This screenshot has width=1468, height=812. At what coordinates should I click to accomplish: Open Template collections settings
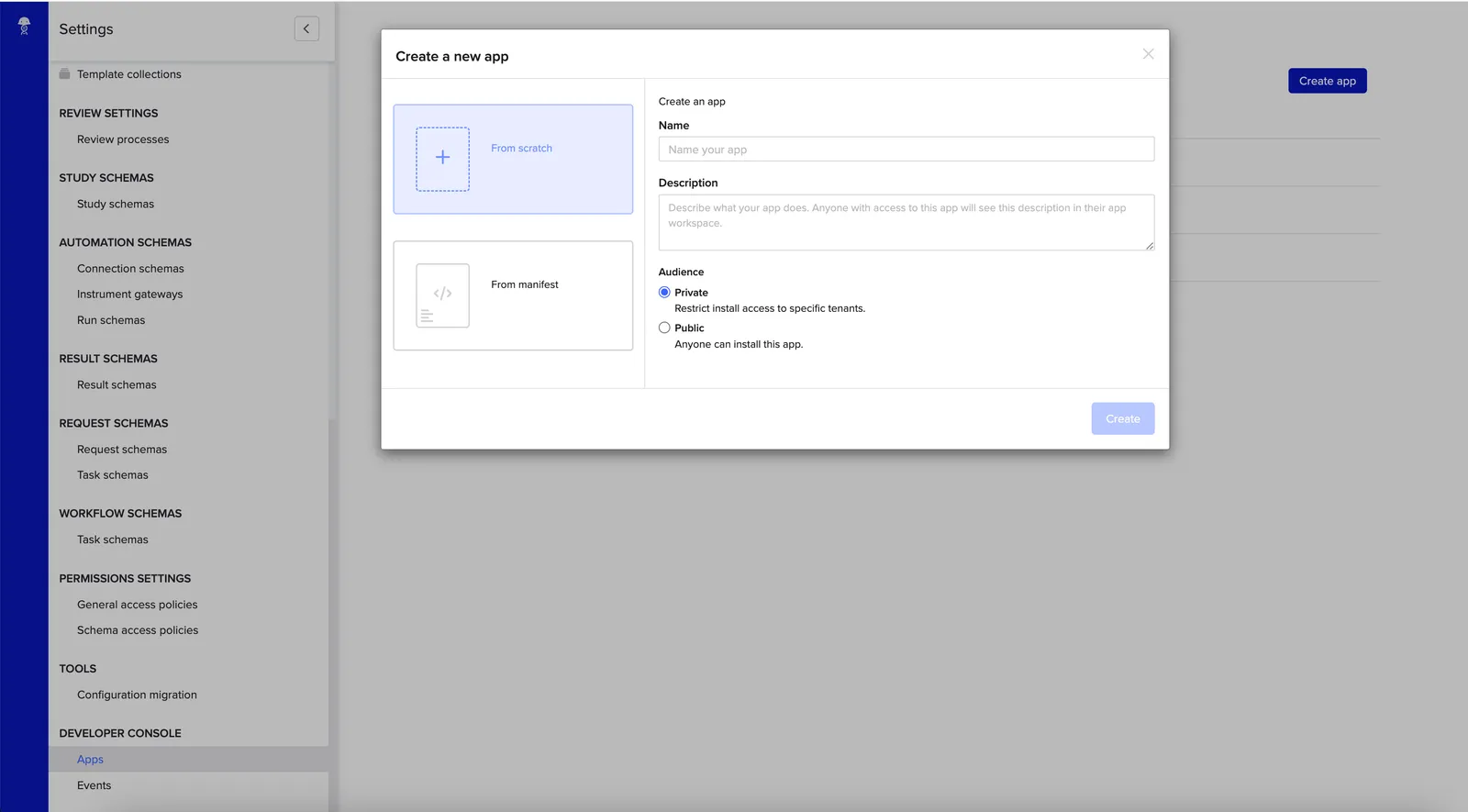(129, 74)
